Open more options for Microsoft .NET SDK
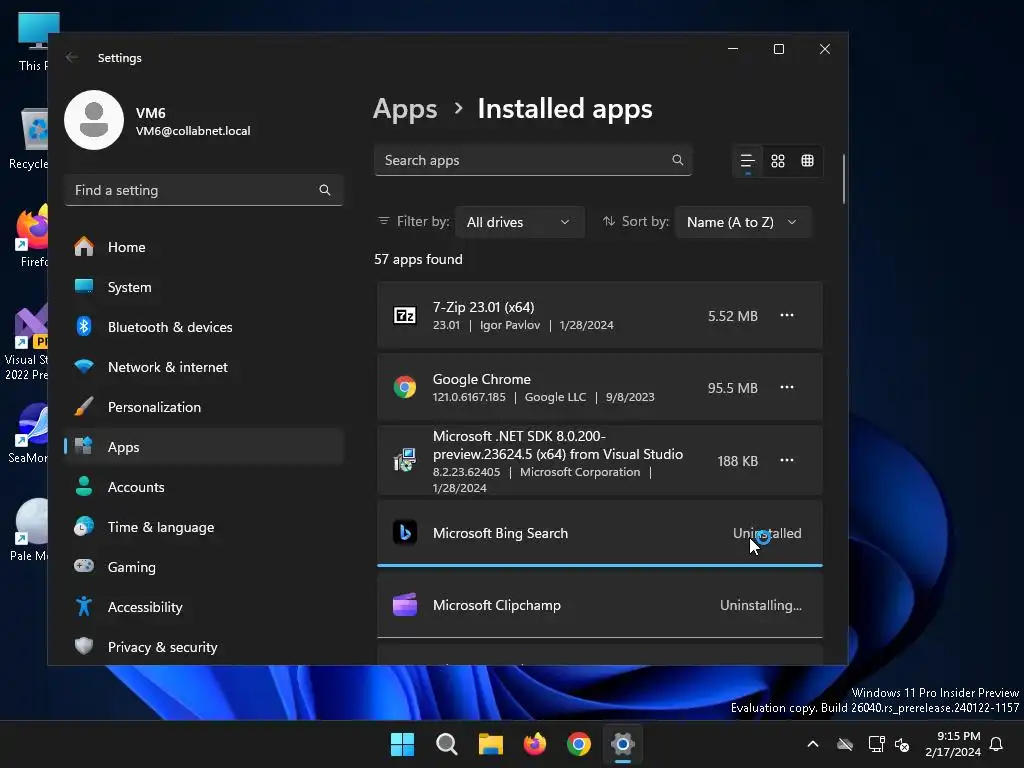Image resolution: width=1024 pixels, height=768 pixels. (787, 460)
